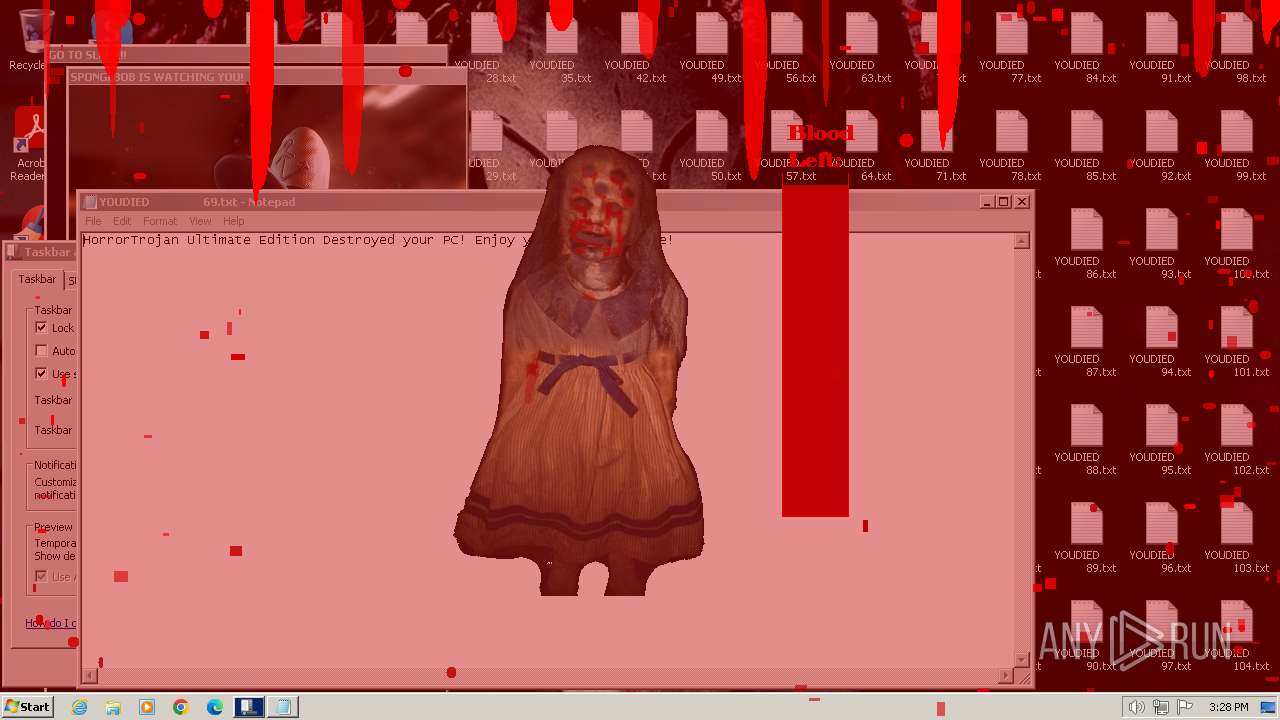The width and height of the screenshot is (1280, 720).
Task: Open Notepad's File menu
Action: point(93,221)
